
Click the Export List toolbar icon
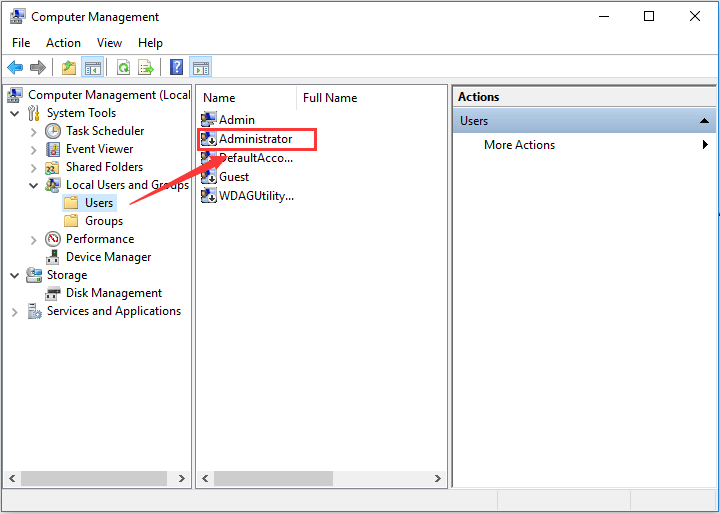[x=146, y=67]
